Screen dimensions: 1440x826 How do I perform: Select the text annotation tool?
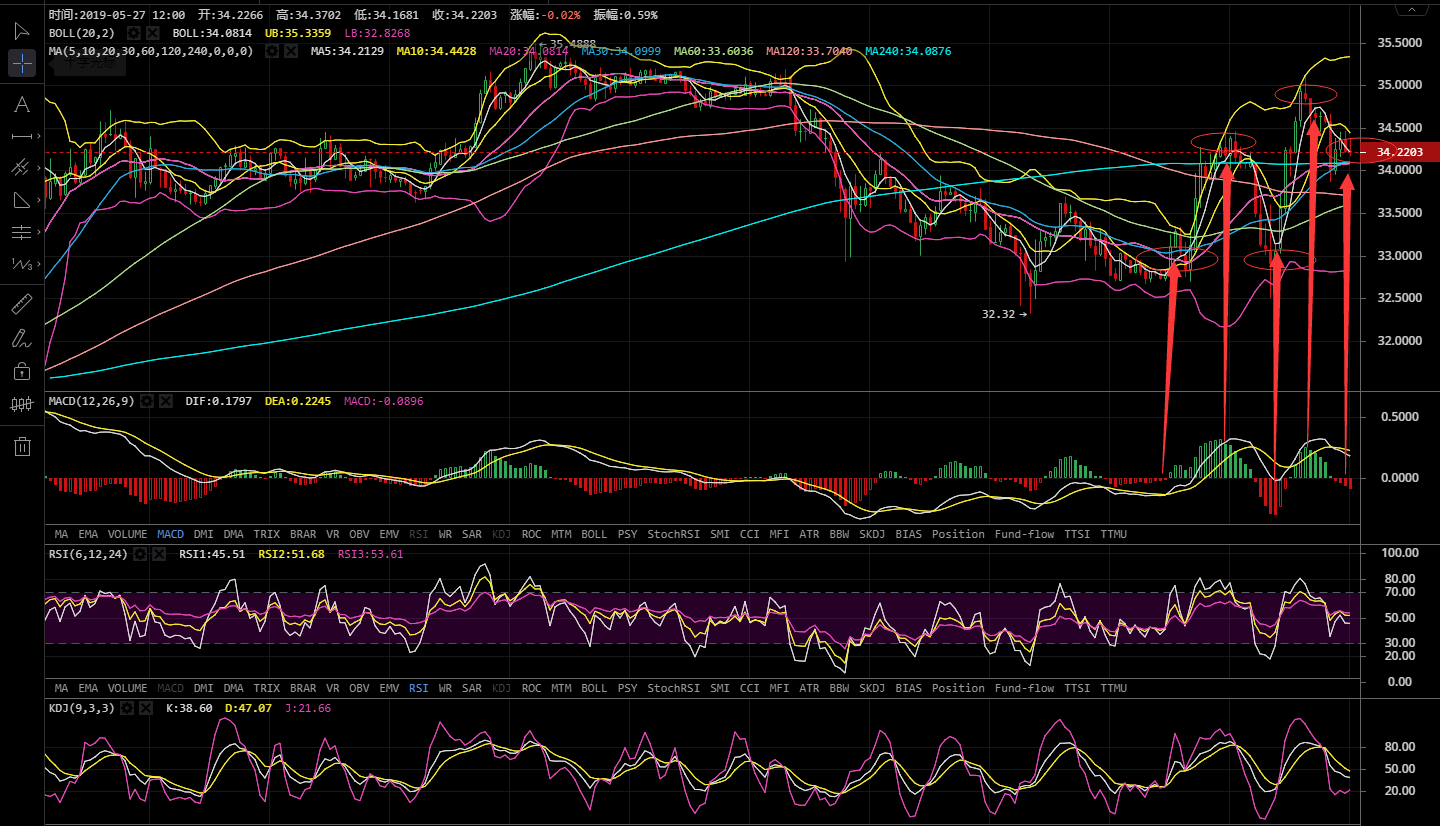[22, 104]
